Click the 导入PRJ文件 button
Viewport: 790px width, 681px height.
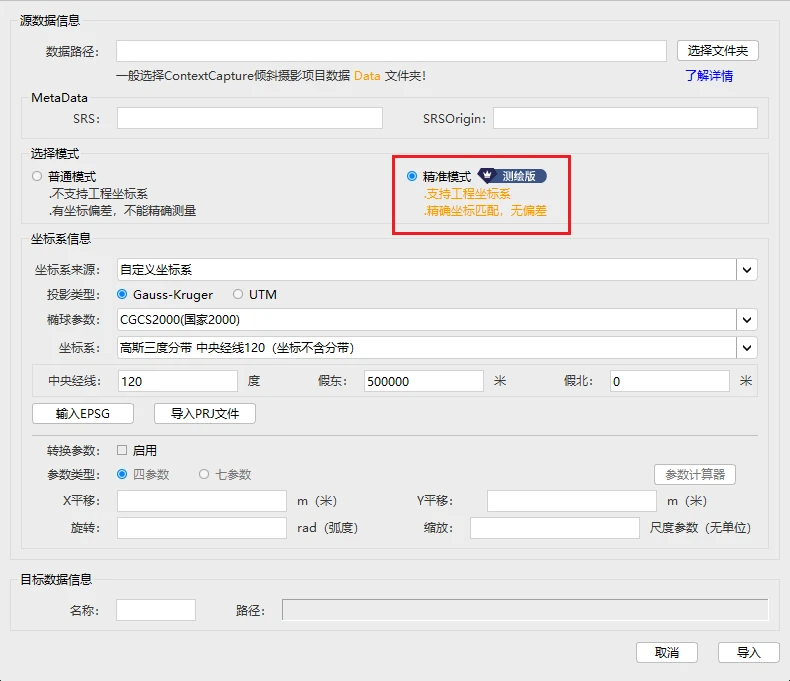(x=205, y=414)
